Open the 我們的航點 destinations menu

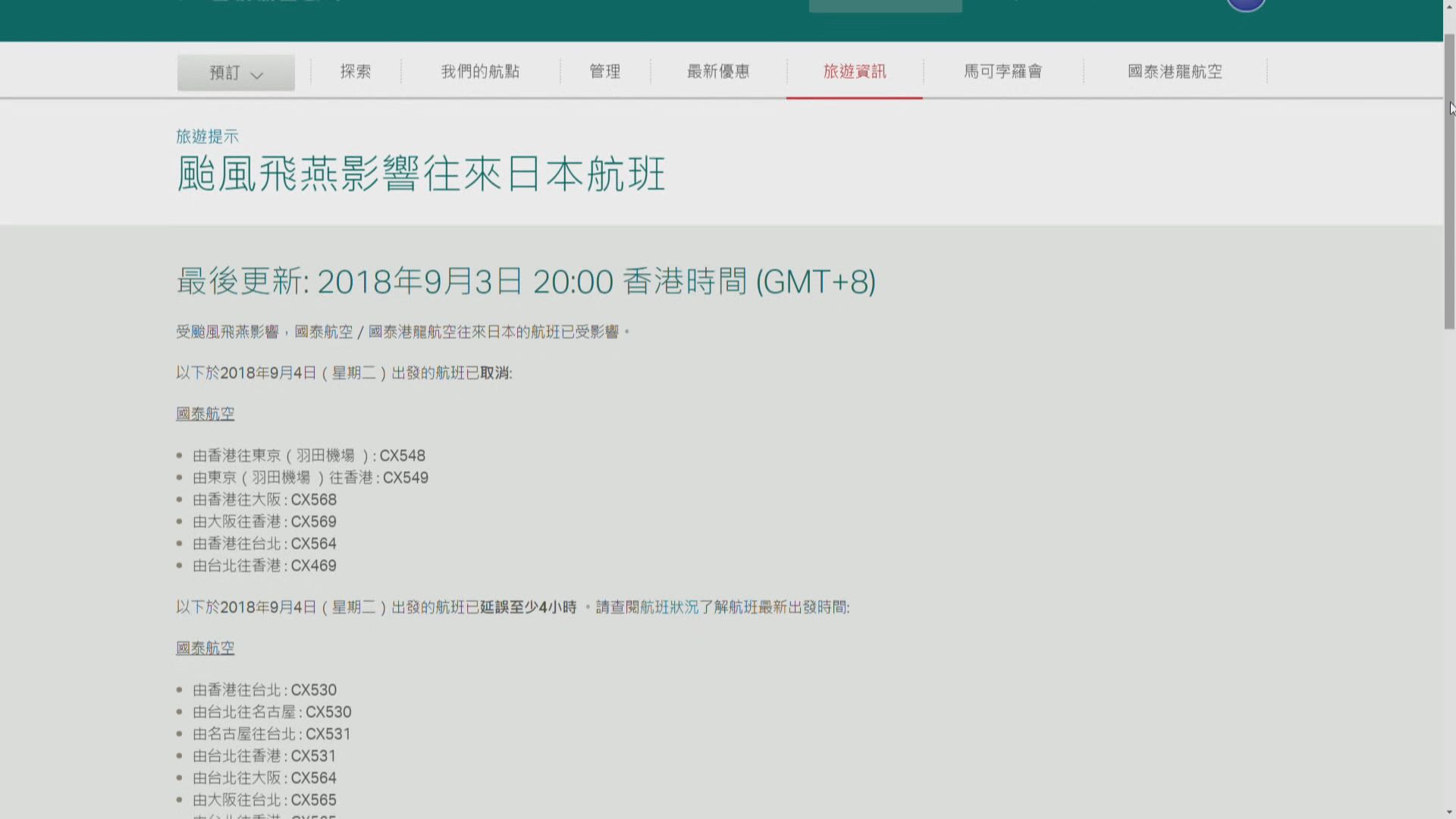coord(480,71)
